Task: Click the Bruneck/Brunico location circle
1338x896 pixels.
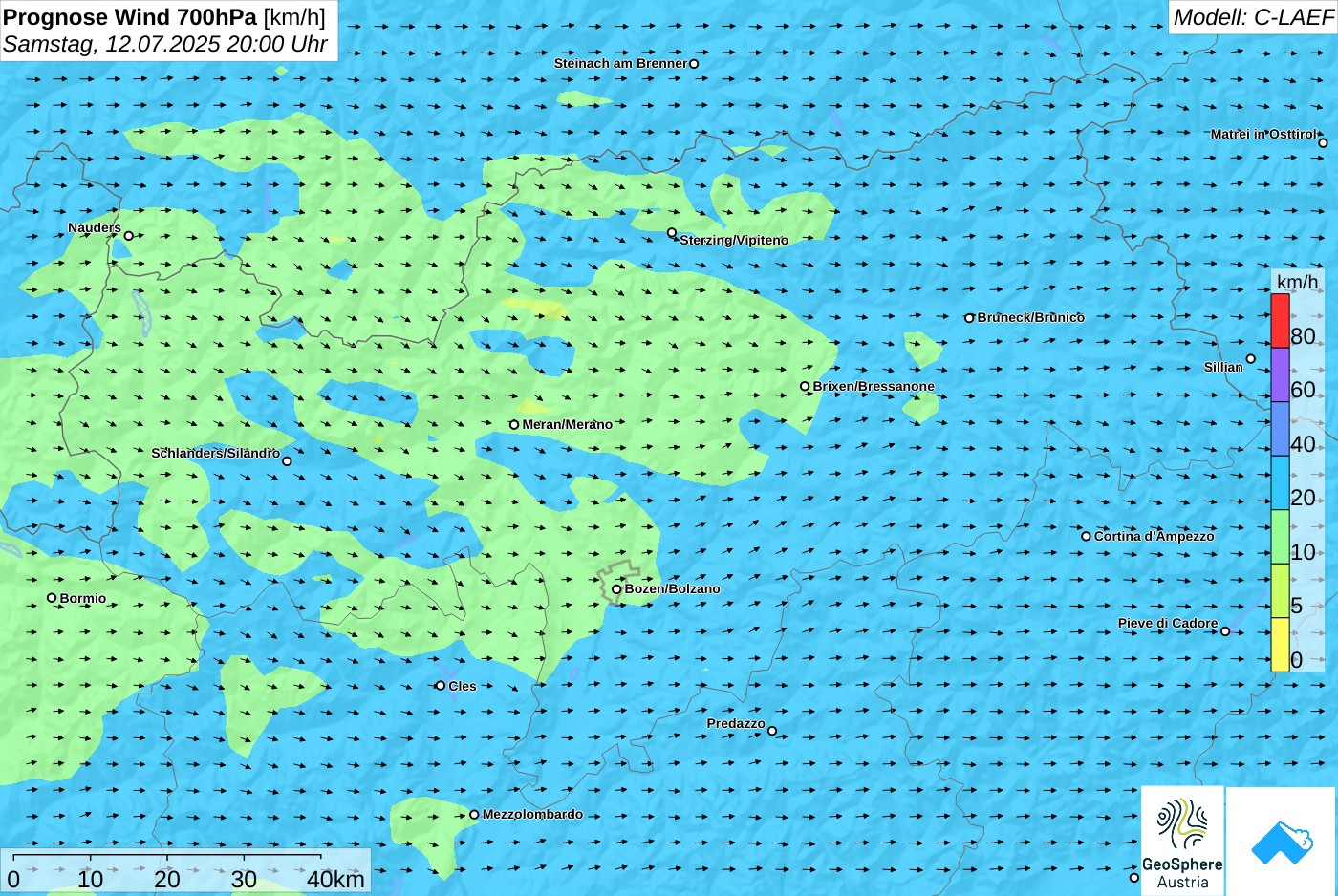Action: (969, 318)
